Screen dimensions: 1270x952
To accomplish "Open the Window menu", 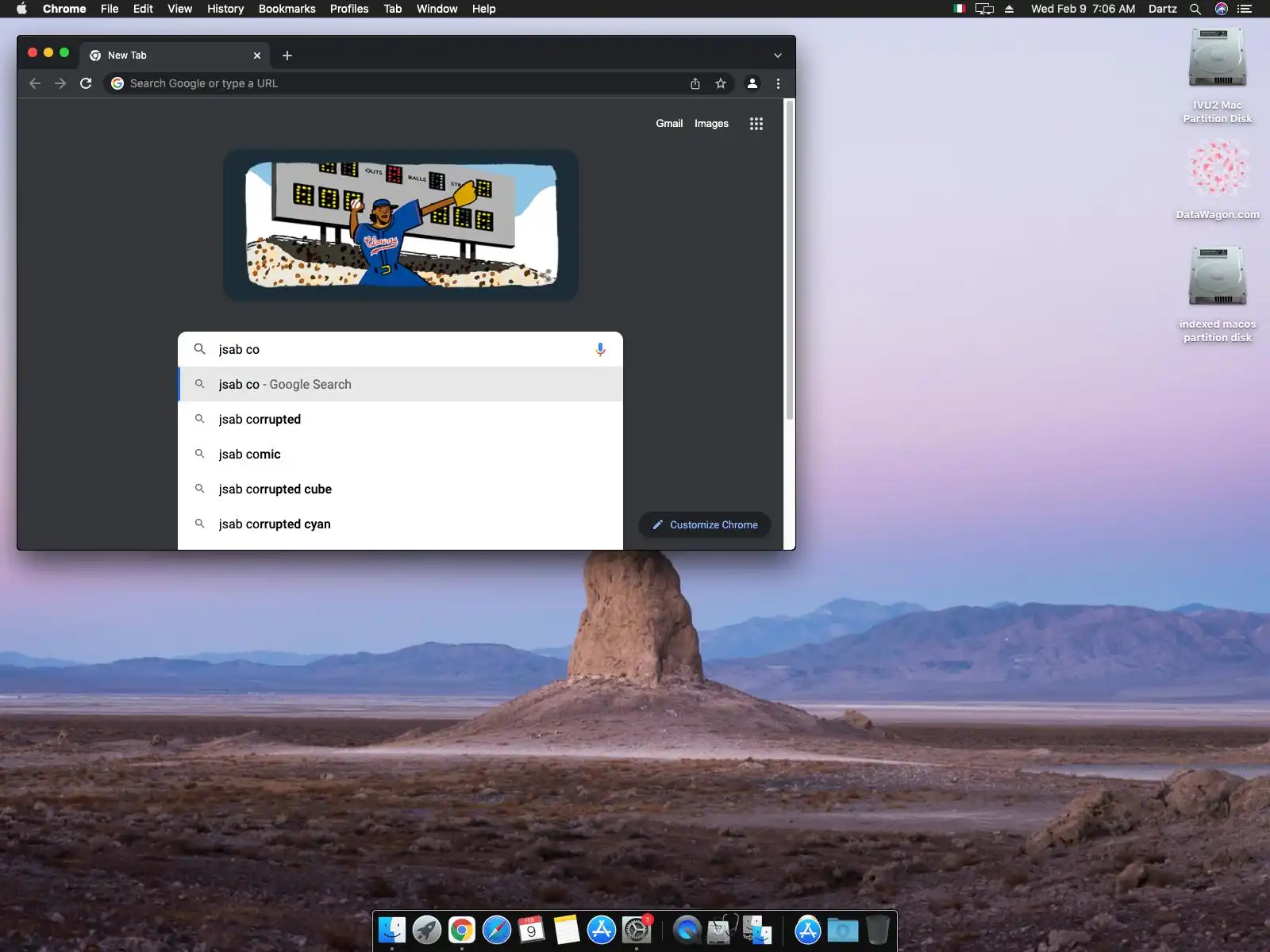I will coord(437,9).
